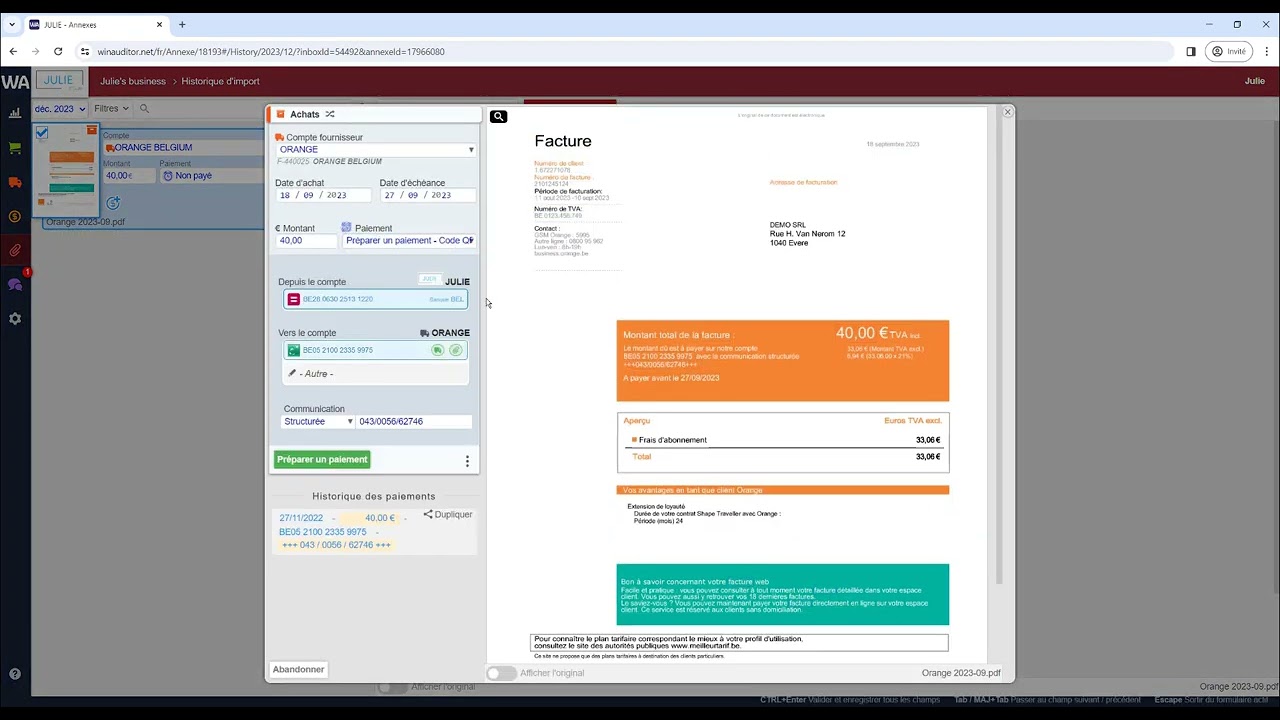This screenshot has height=720, width=1280.
Task: Expand the Filtres dropdown
Action: (x=111, y=108)
